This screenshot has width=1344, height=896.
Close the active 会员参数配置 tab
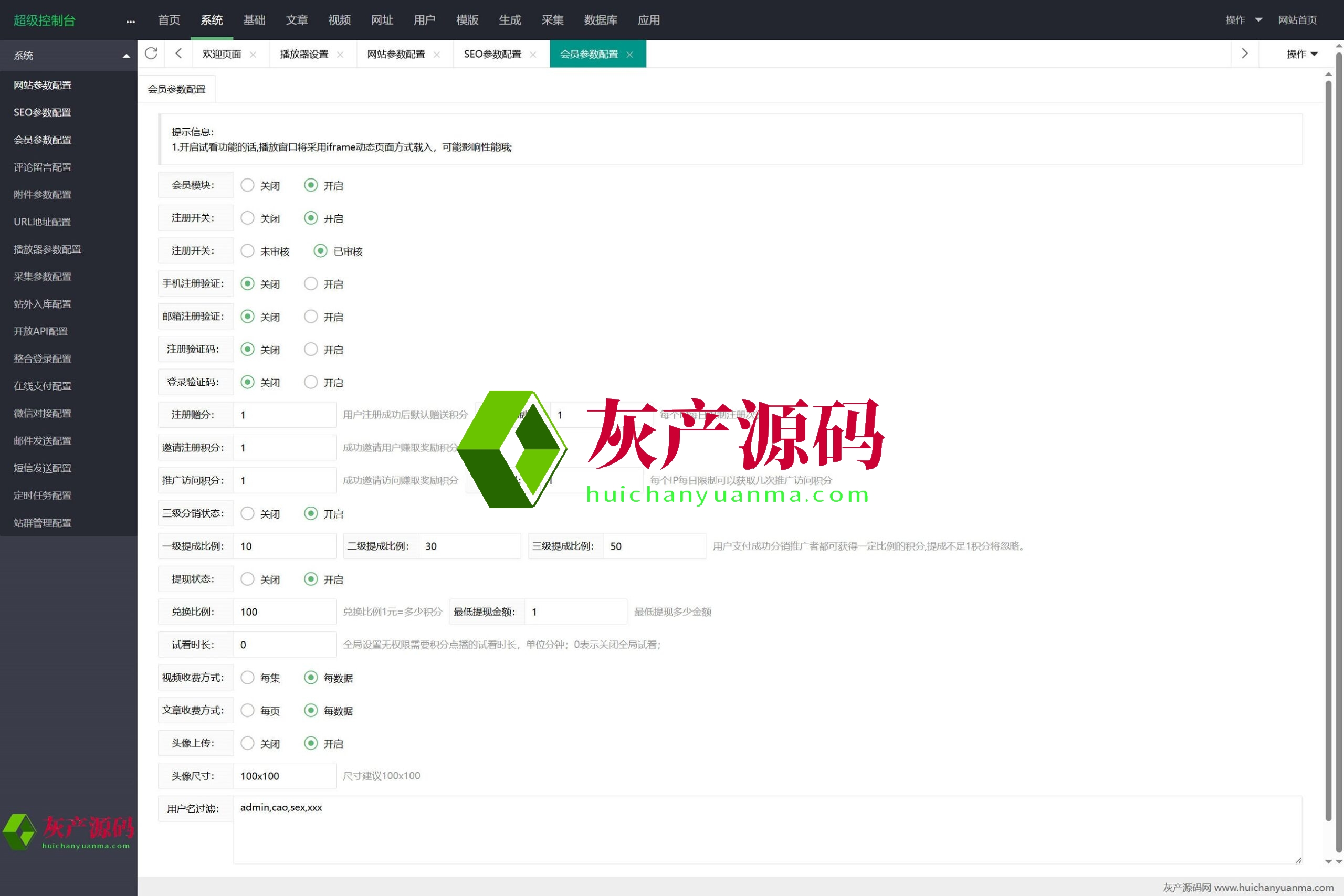(x=629, y=55)
